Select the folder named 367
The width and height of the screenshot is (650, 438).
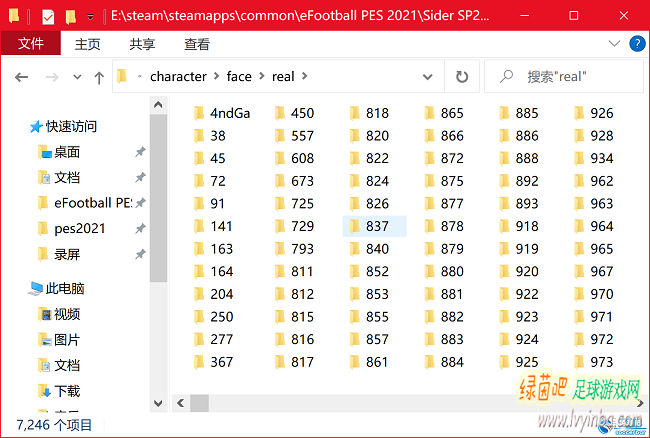(x=213, y=362)
